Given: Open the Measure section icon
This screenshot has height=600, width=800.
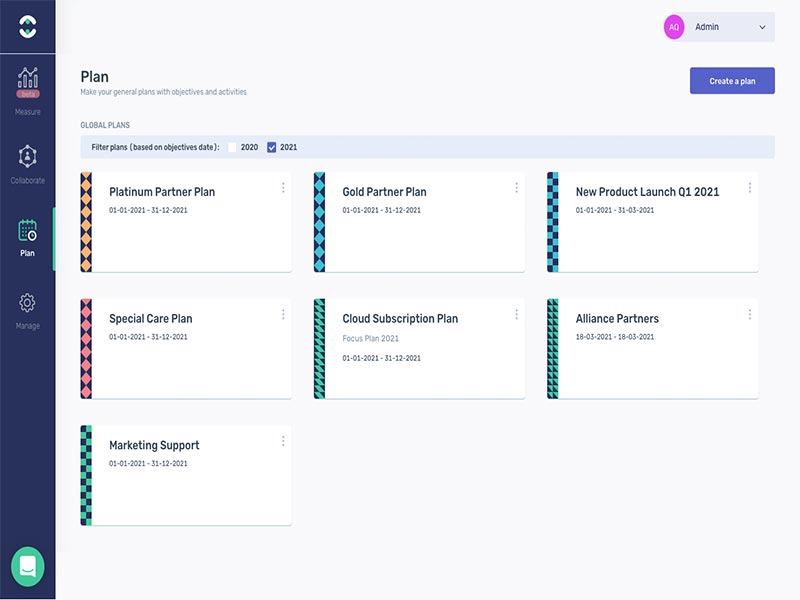Looking at the screenshot, I should click(27, 79).
